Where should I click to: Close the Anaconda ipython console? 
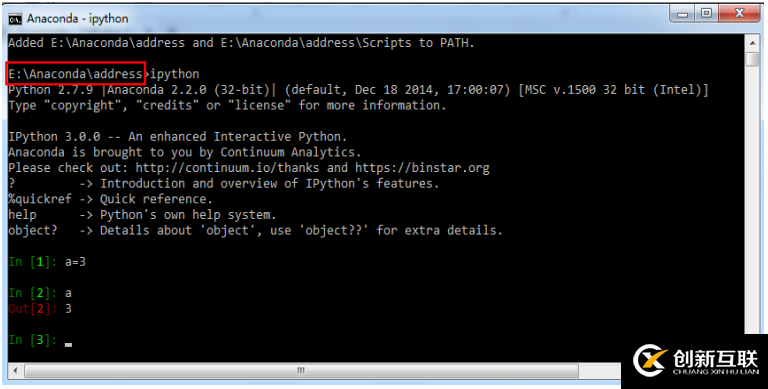(739, 13)
